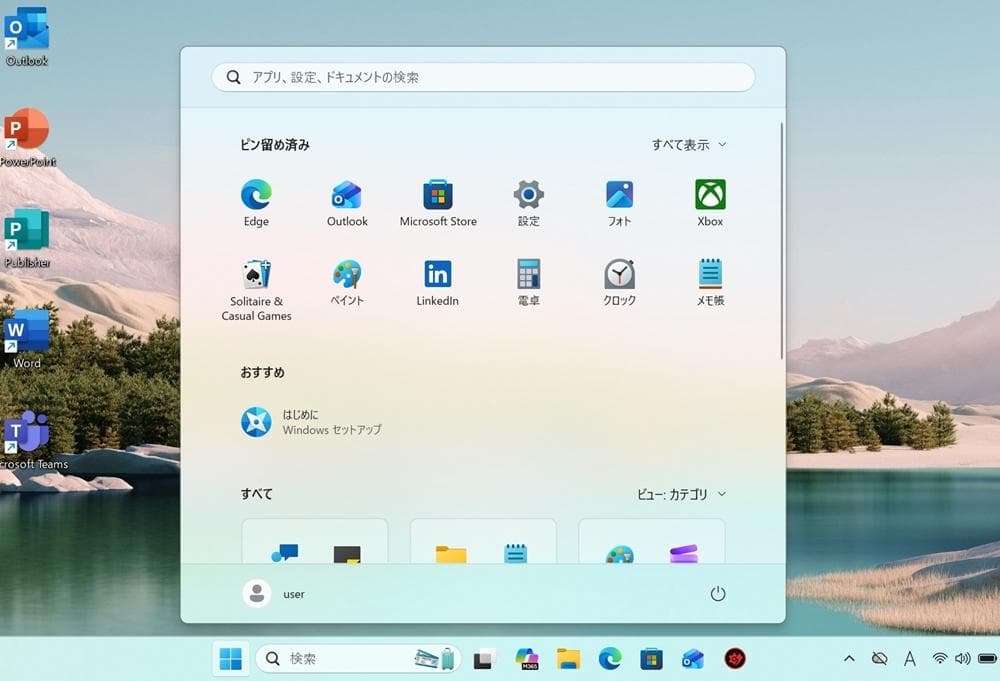Launch Outlook from the Start menu
Image resolution: width=1000 pixels, height=681 pixels.
(x=347, y=197)
